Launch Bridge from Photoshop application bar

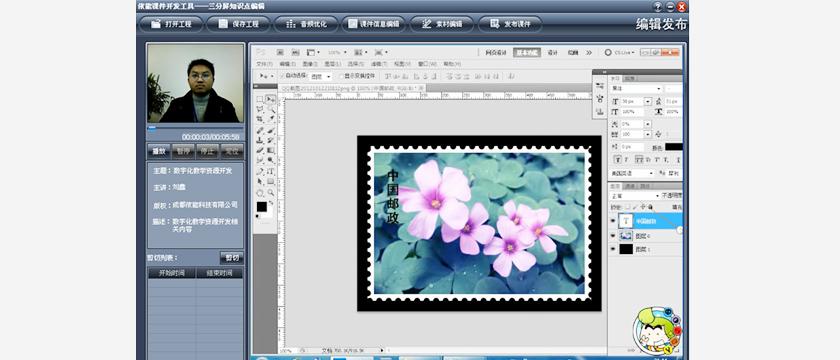[x=280, y=52]
